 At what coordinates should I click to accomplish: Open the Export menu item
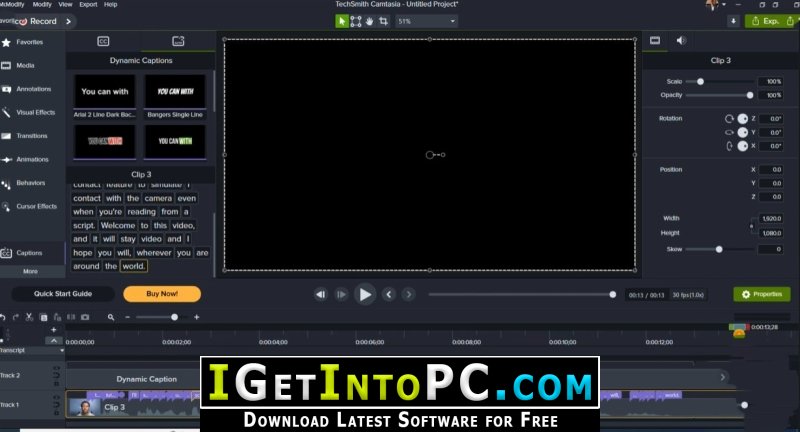[x=88, y=4]
